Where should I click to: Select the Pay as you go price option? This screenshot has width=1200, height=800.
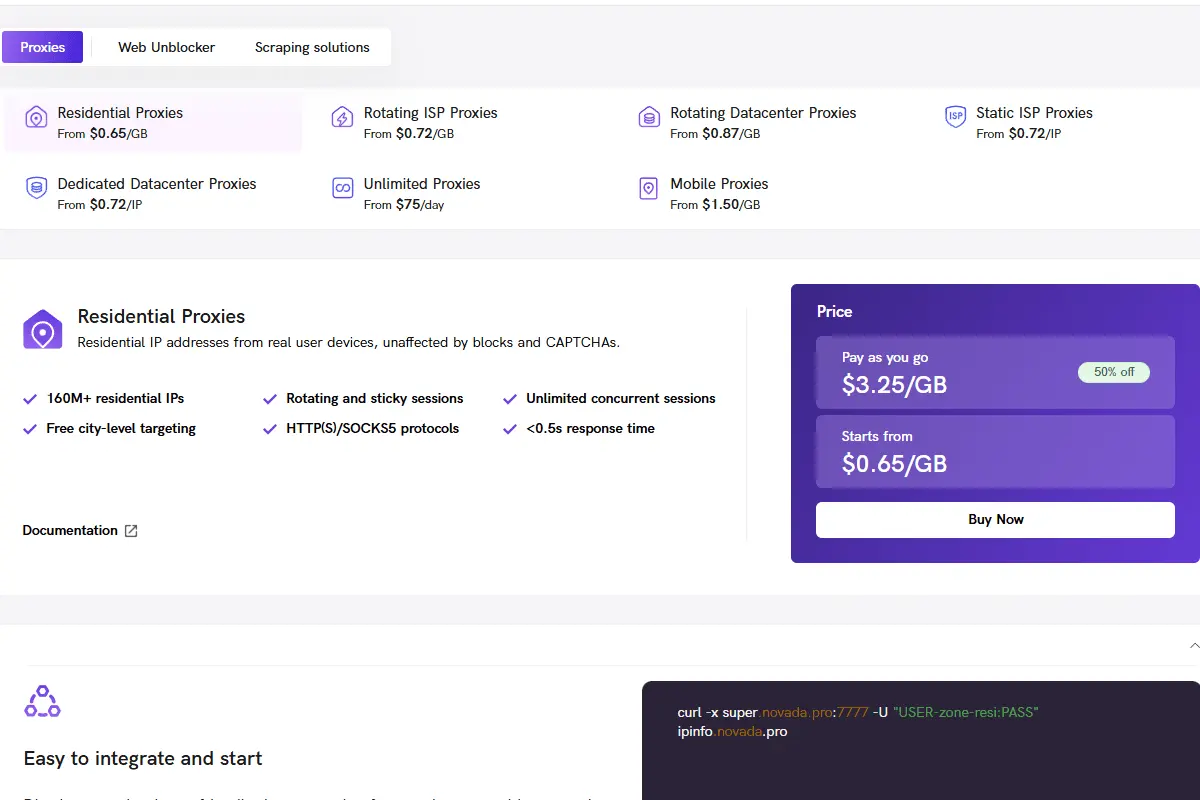(x=995, y=372)
